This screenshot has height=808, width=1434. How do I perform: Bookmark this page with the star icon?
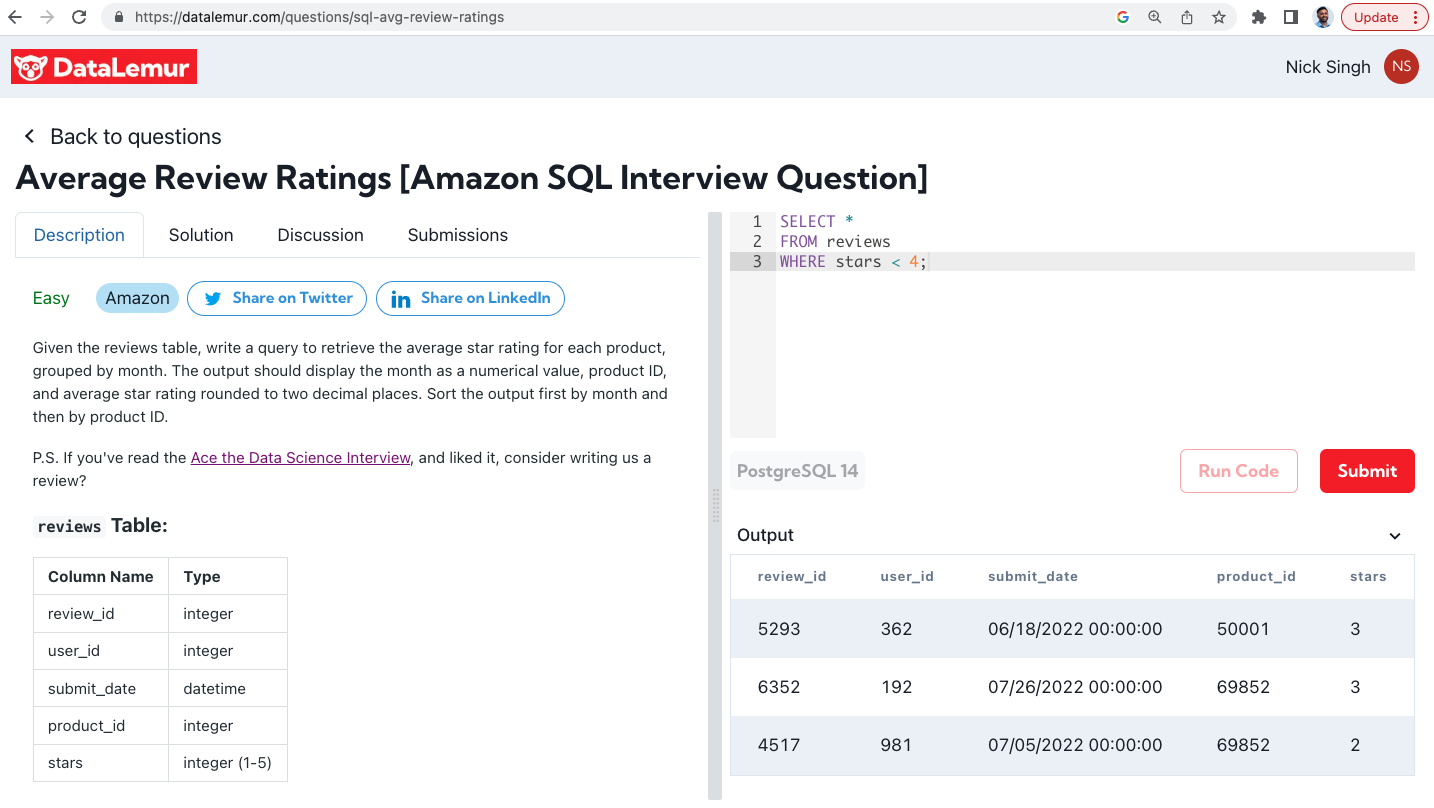[1218, 17]
